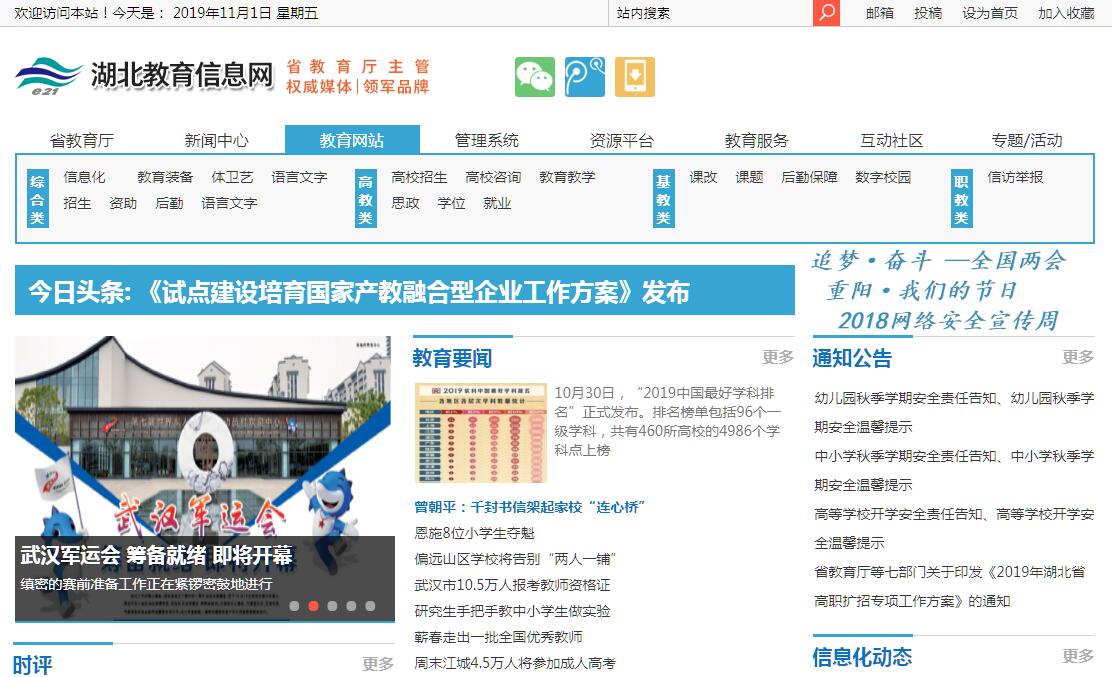Select the 职教类 category label

pyautogui.click(x=961, y=198)
